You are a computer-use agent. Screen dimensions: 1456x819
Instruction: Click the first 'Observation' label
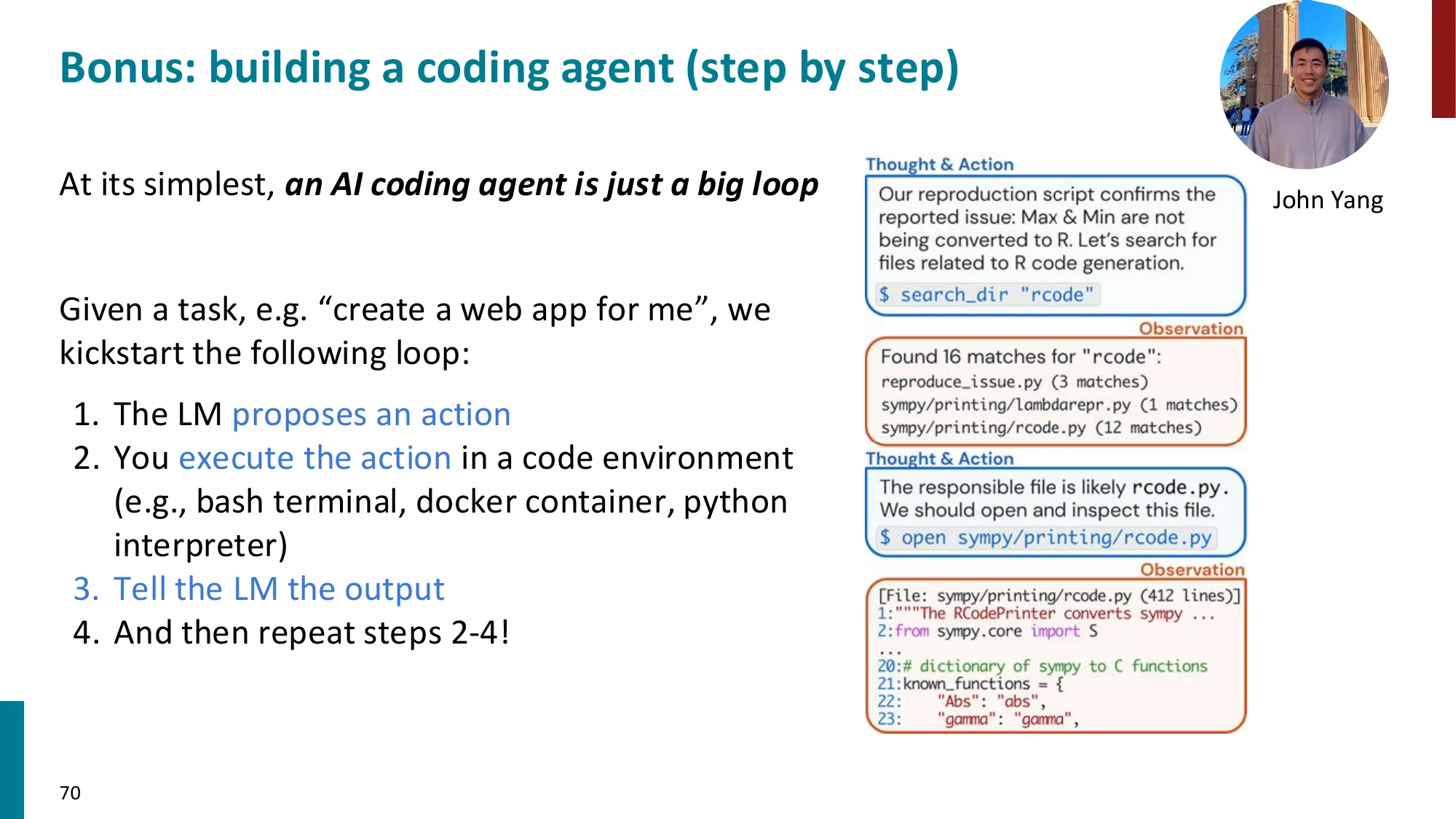[1190, 328]
